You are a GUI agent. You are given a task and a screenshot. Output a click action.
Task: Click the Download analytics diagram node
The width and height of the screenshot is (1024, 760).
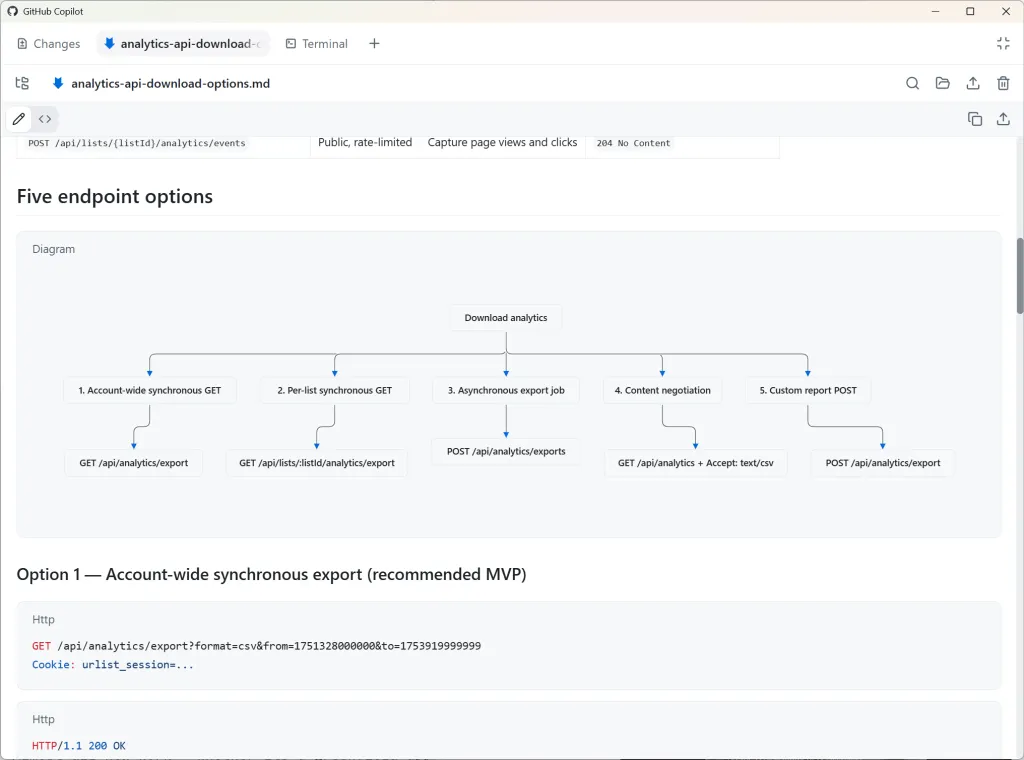[x=506, y=318]
